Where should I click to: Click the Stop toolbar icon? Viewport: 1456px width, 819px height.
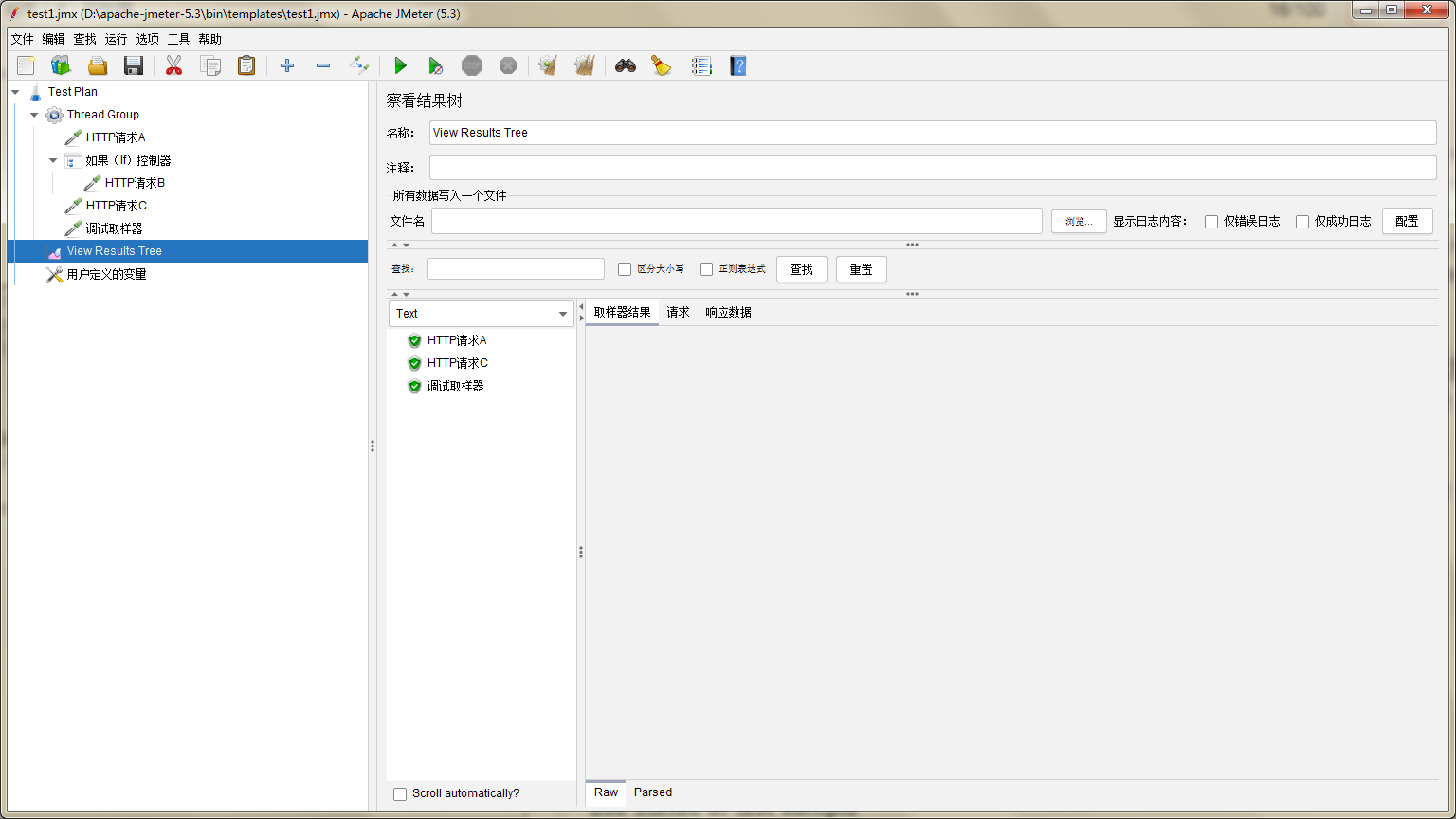pyautogui.click(x=471, y=65)
